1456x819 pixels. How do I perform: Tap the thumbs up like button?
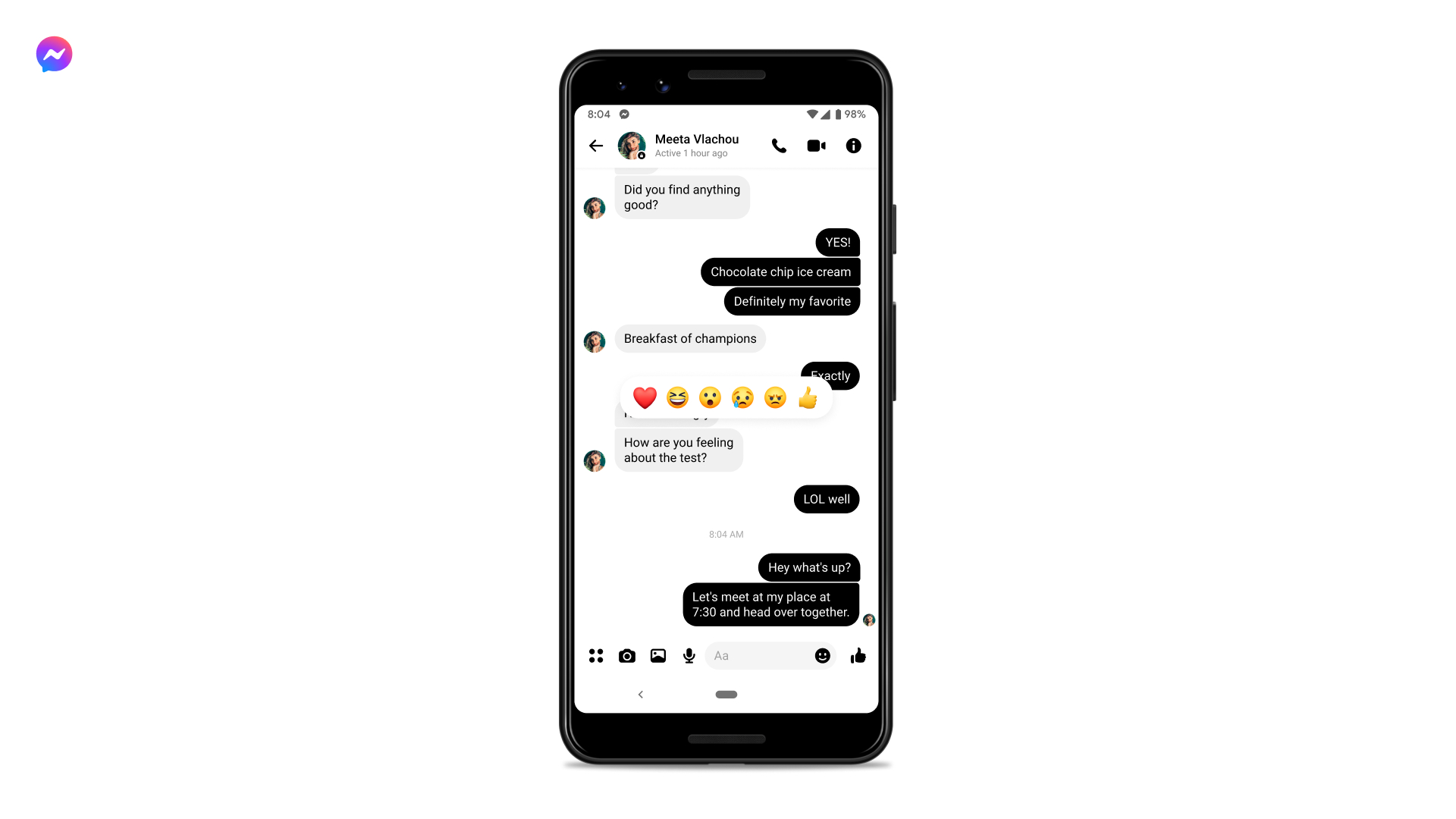click(857, 655)
